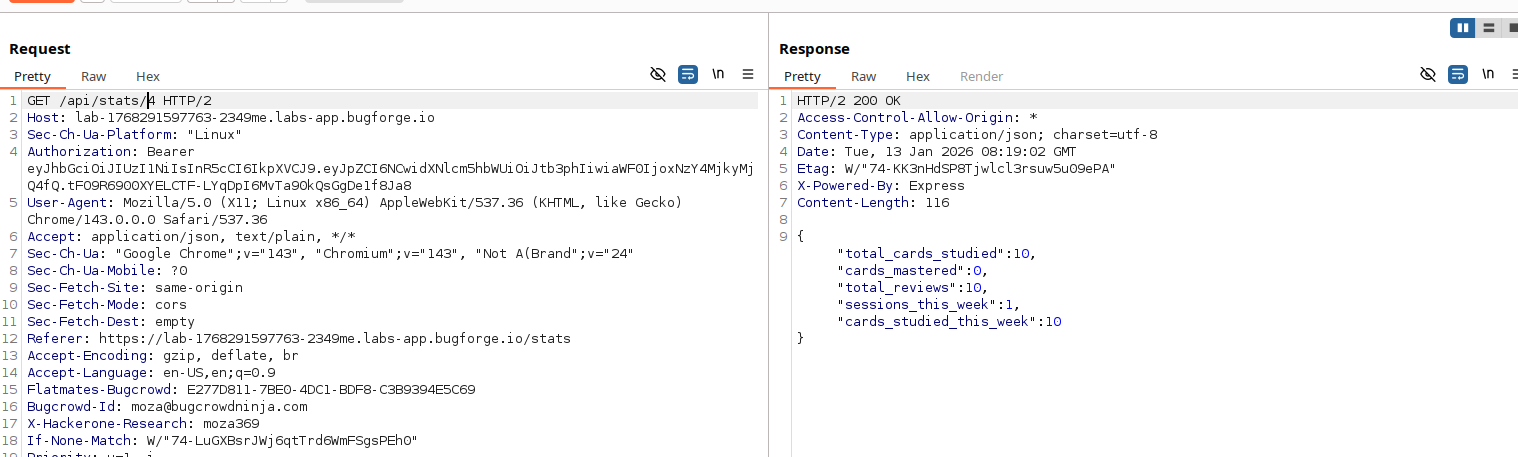
Task: Click the Sec-Ch-Ua-Mobile ?0 header line
Action: pyautogui.click(x=107, y=271)
